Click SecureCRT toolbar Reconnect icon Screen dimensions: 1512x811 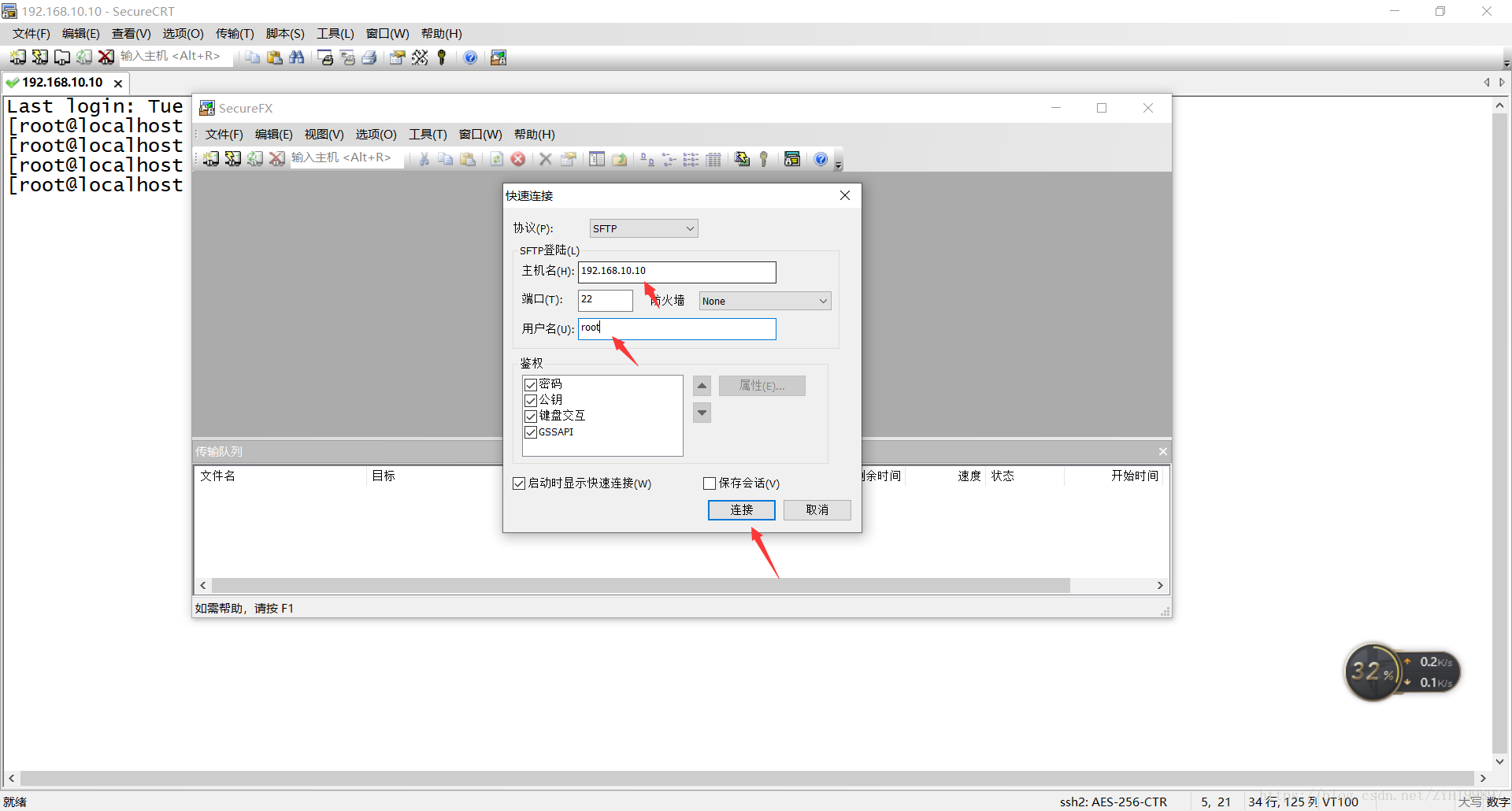pos(83,57)
